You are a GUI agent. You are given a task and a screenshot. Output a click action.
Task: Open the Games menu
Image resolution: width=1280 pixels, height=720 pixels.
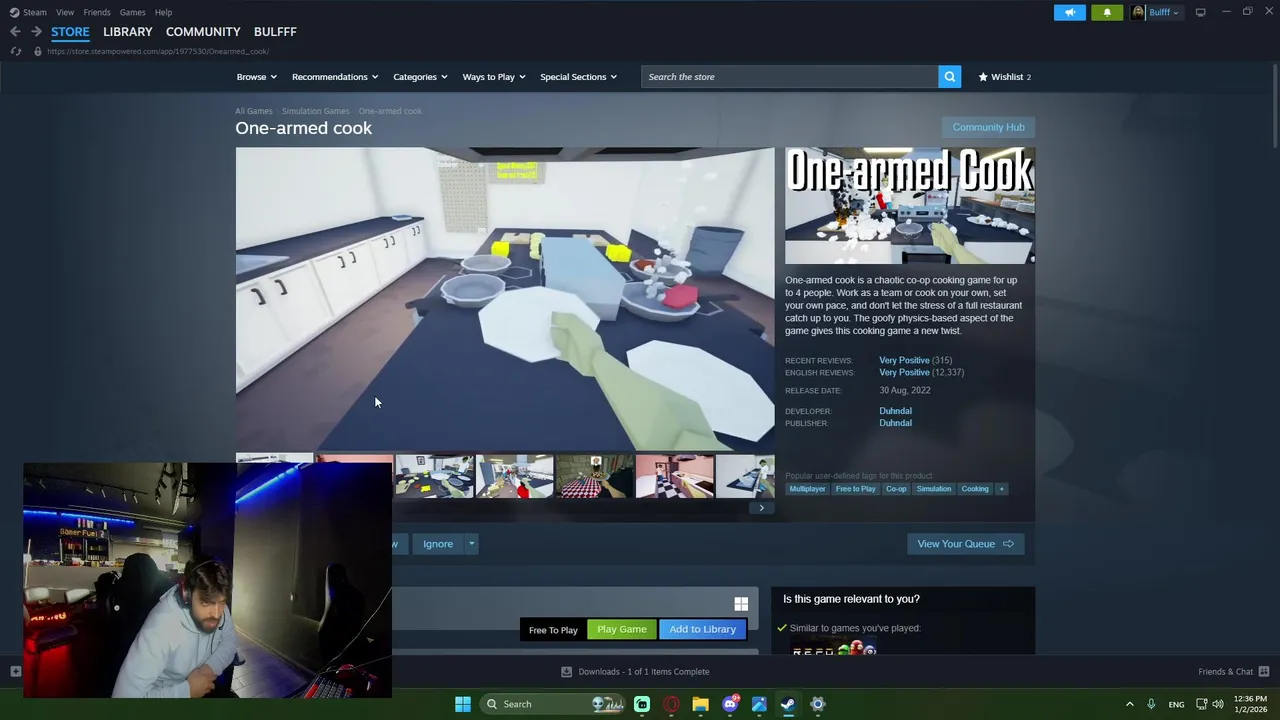pos(133,12)
